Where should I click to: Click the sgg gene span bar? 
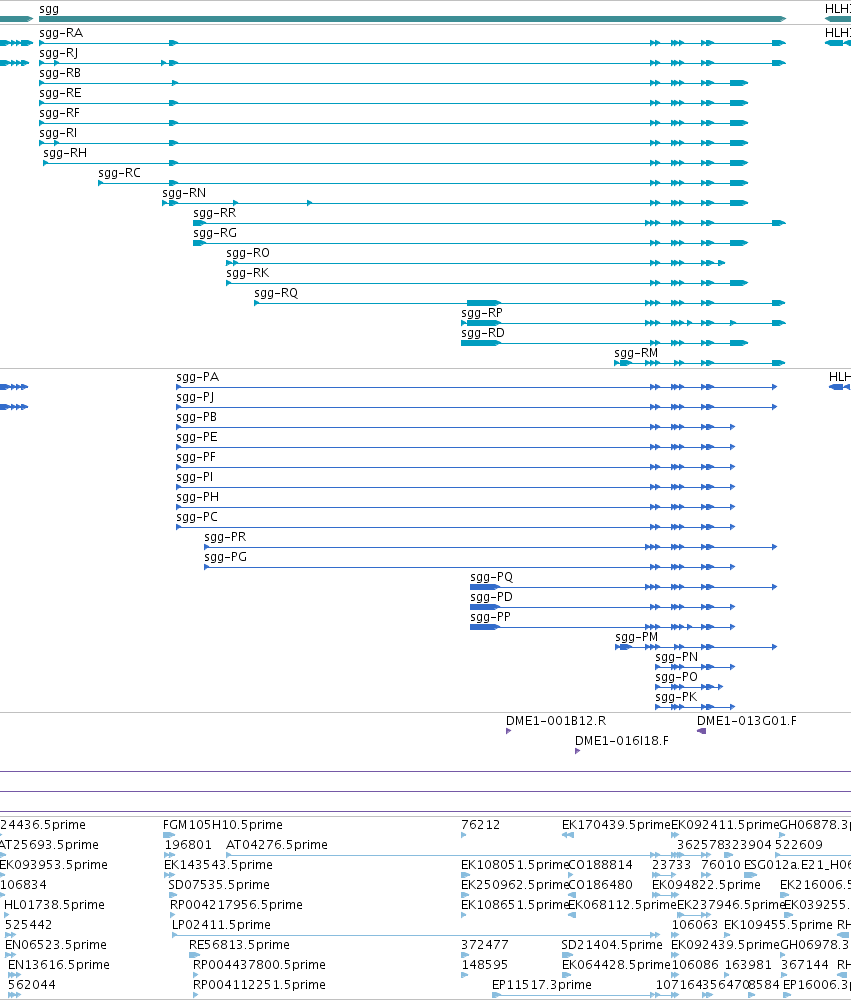pos(412,19)
